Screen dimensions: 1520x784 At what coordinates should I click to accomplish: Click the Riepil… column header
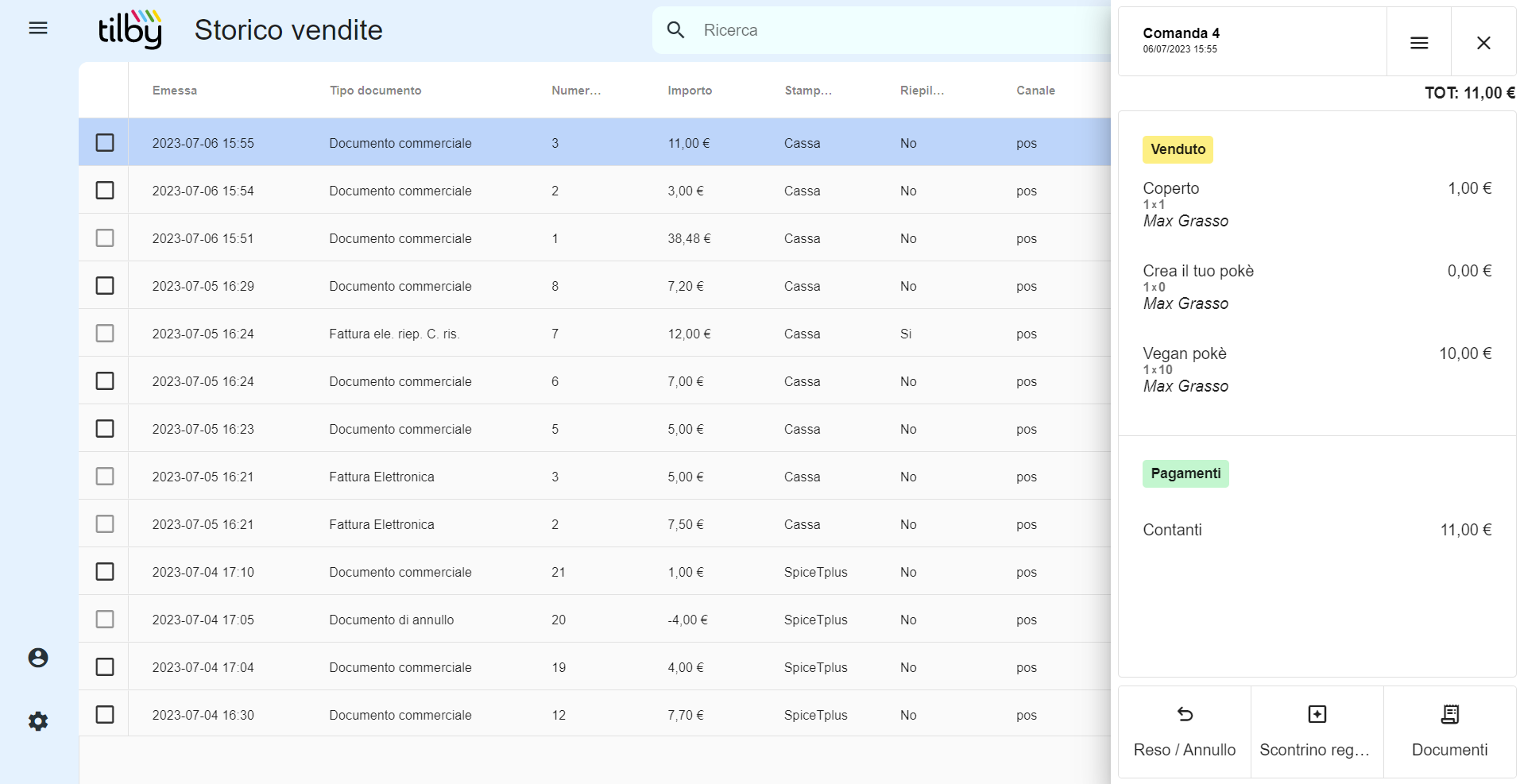click(x=922, y=91)
